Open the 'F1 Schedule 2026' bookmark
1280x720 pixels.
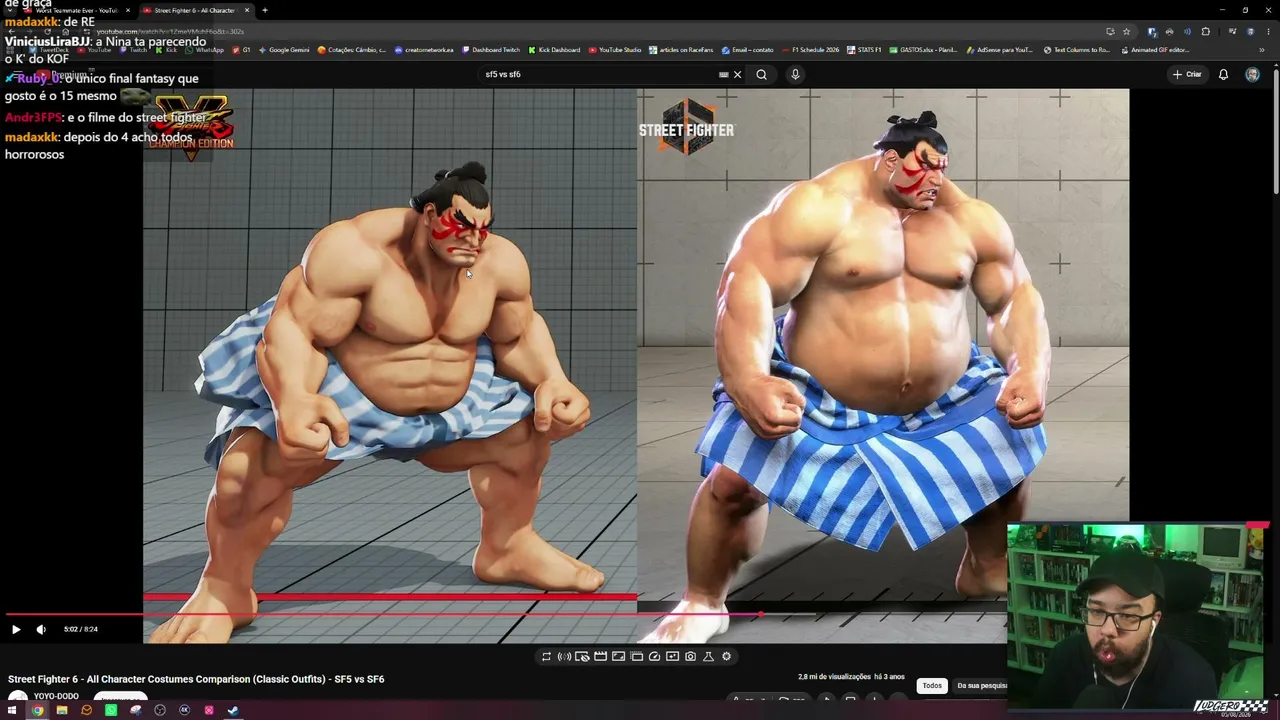click(x=809, y=49)
